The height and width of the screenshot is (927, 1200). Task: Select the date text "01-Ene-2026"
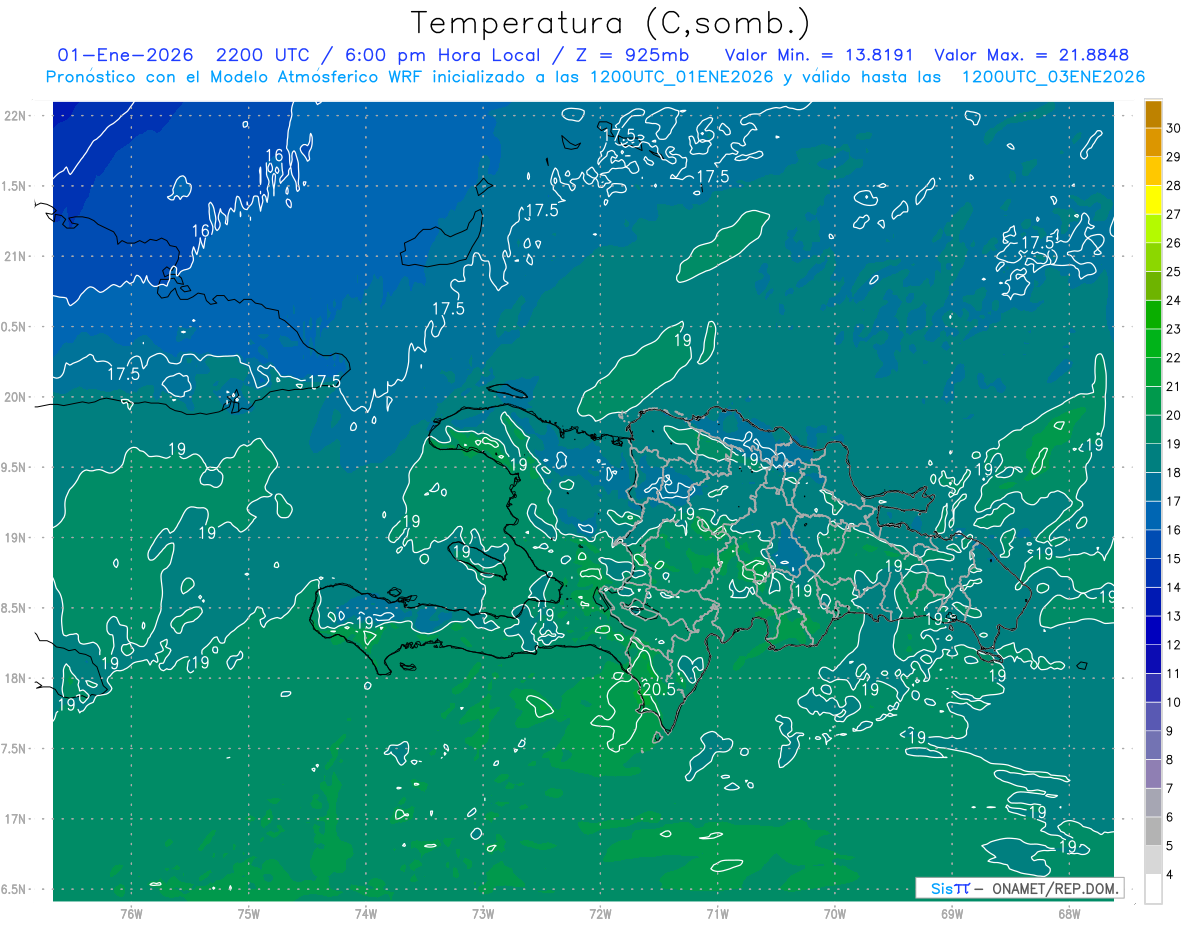pos(125,56)
